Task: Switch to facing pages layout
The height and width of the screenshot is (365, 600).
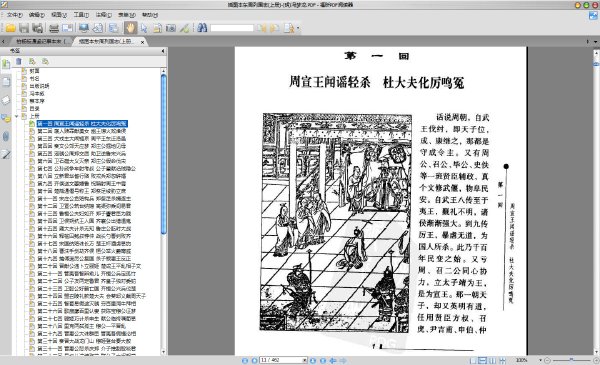Action: (x=493, y=360)
